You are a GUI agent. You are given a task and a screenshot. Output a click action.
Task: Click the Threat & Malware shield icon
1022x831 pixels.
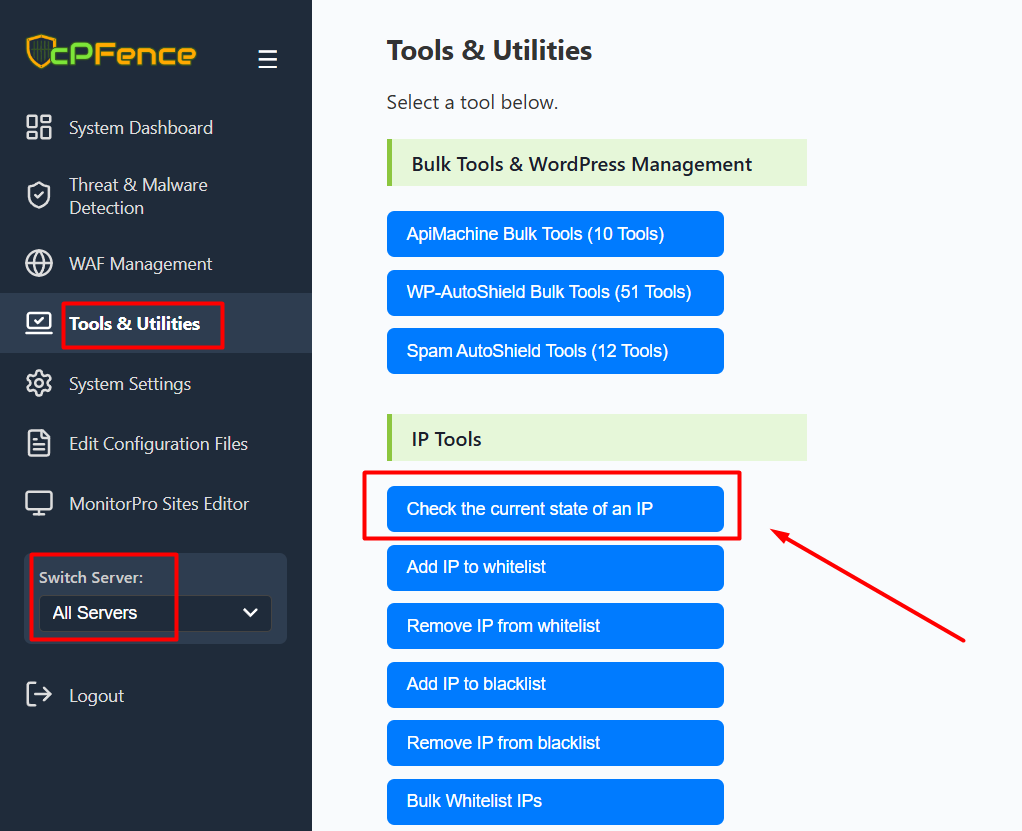pos(39,196)
